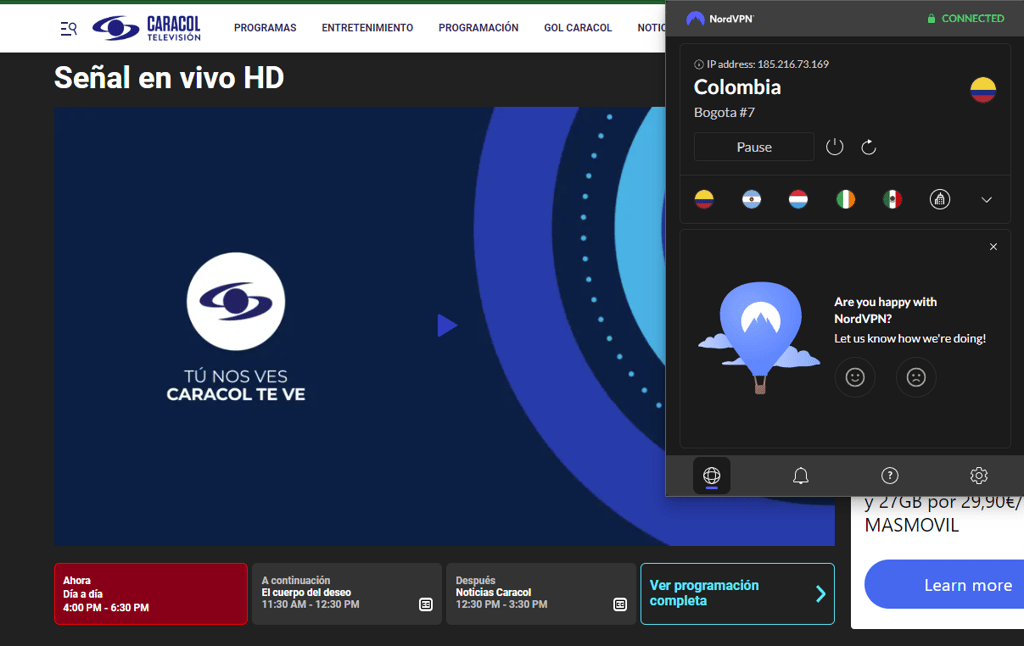1024x646 pixels.
Task: Pause the NordVPN connection
Action: tap(754, 147)
